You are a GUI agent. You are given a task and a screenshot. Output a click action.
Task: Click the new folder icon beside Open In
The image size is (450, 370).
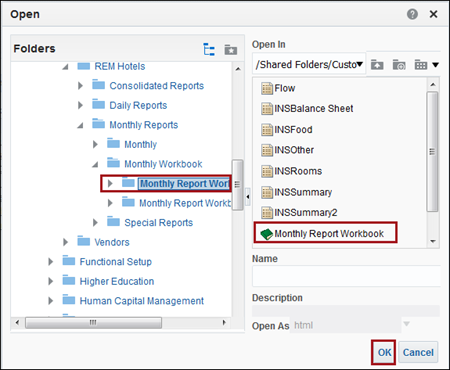click(x=399, y=64)
